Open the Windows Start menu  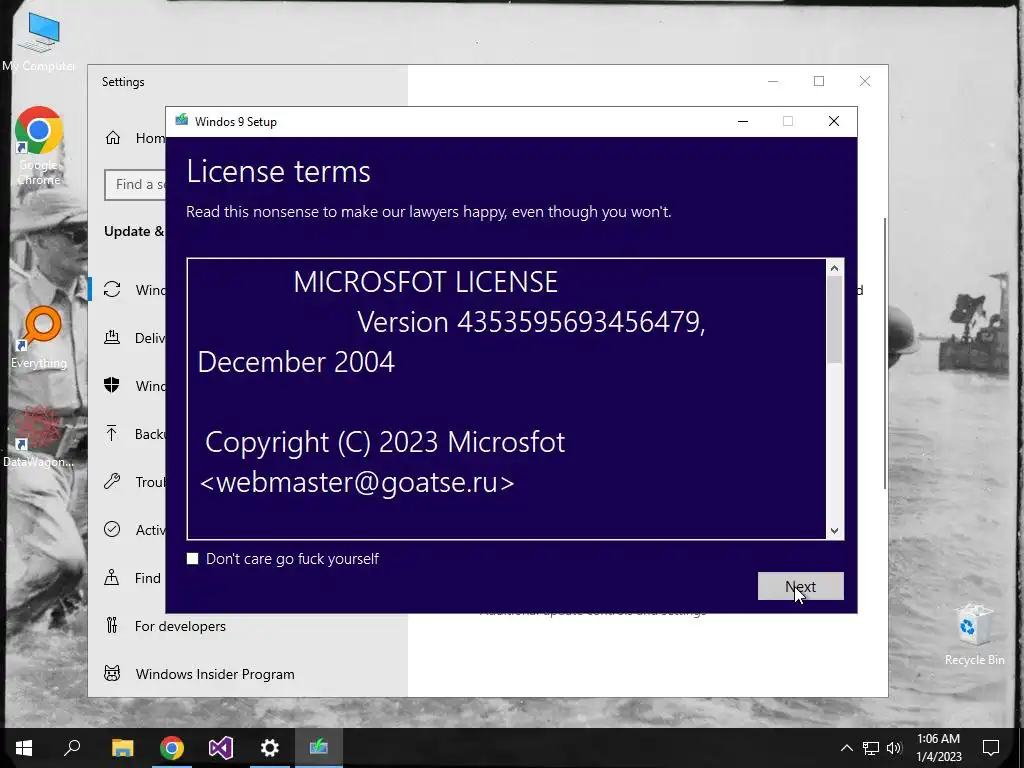pos(24,748)
